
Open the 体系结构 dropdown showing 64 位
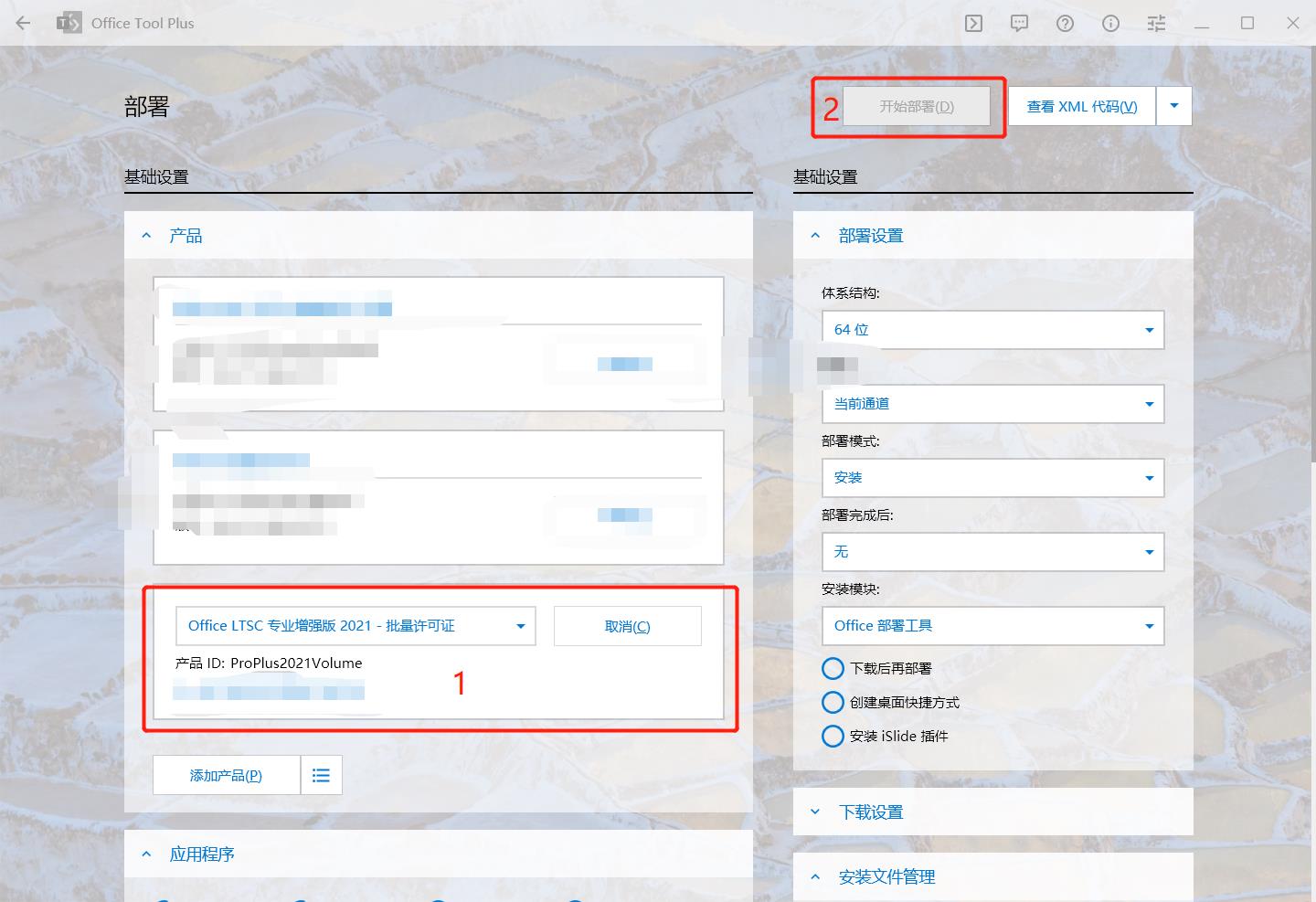click(x=992, y=330)
